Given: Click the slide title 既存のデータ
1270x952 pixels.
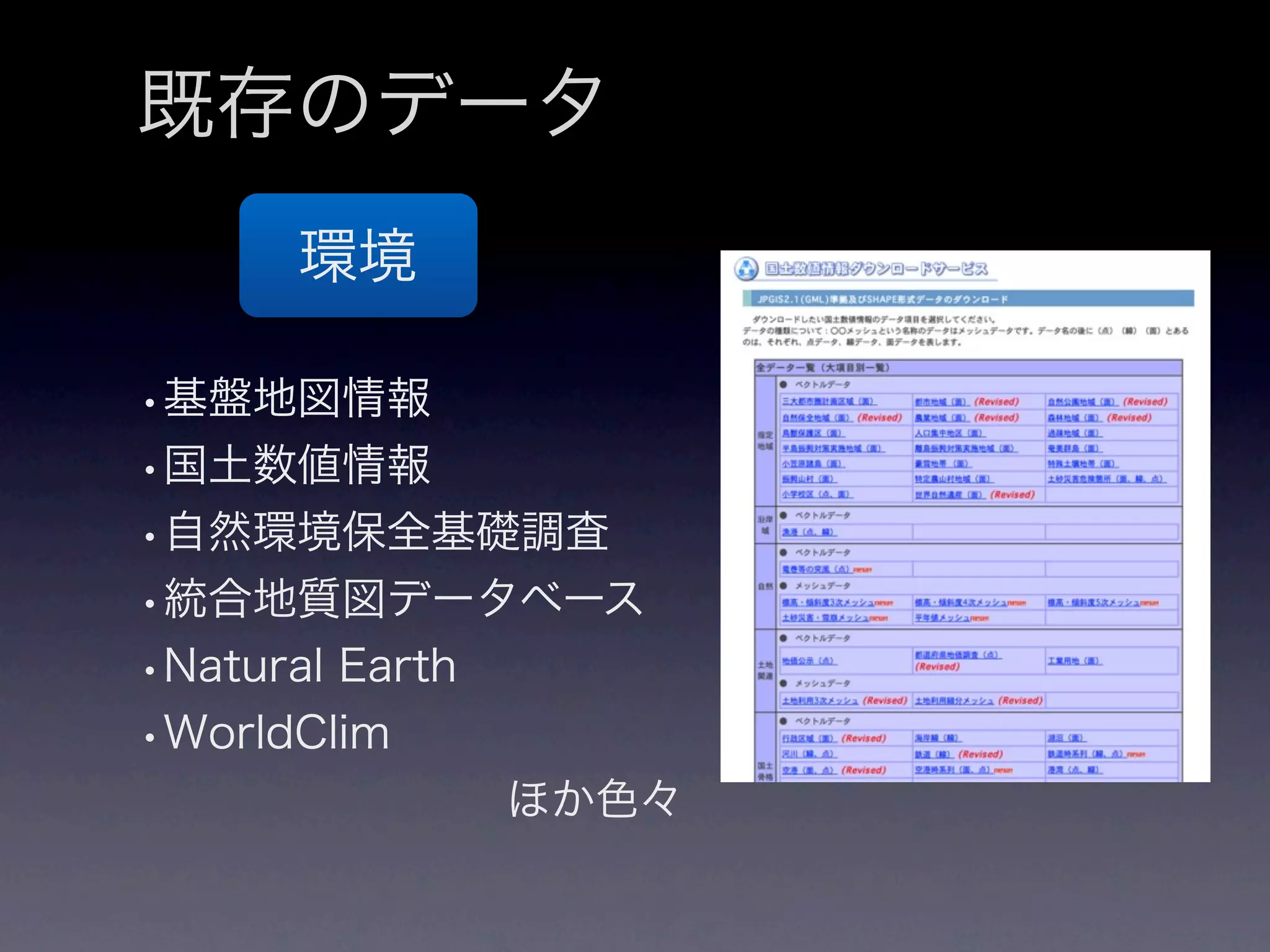Looking at the screenshot, I should tap(370, 102).
